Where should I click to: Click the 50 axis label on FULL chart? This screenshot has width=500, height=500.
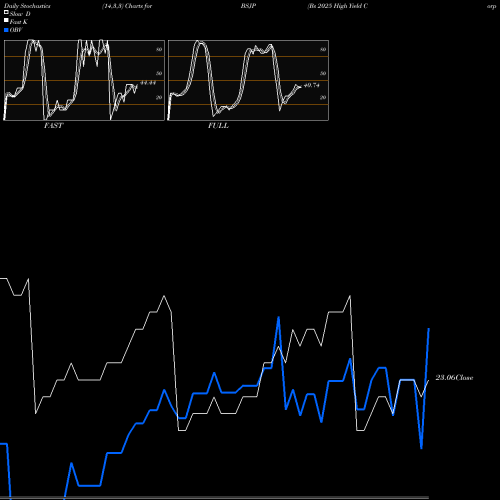click(x=323, y=73)
